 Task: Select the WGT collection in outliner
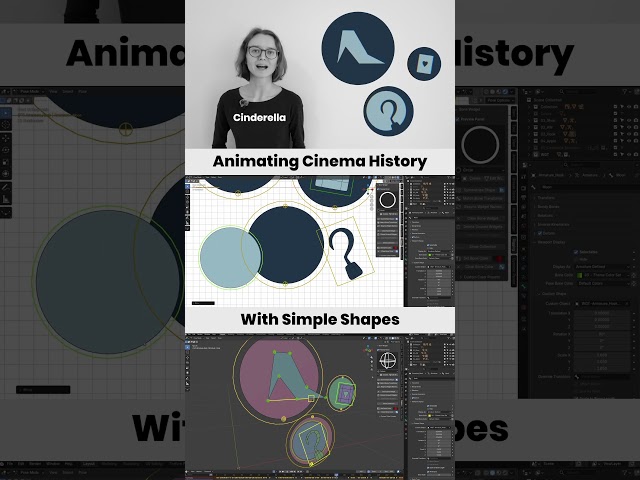(x=545, y=155)
